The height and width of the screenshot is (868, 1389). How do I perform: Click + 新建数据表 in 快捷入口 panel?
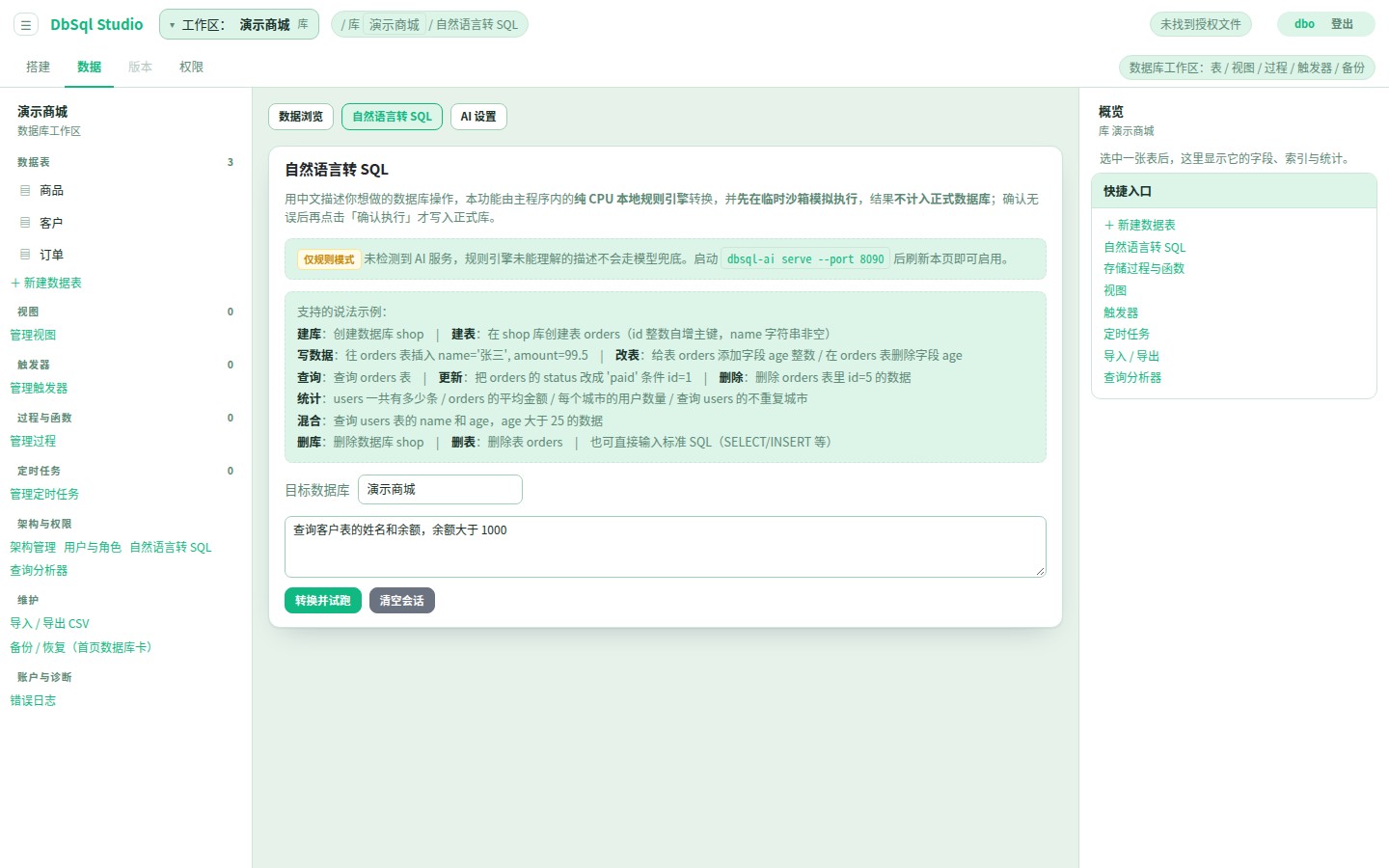click(1140, 225)
